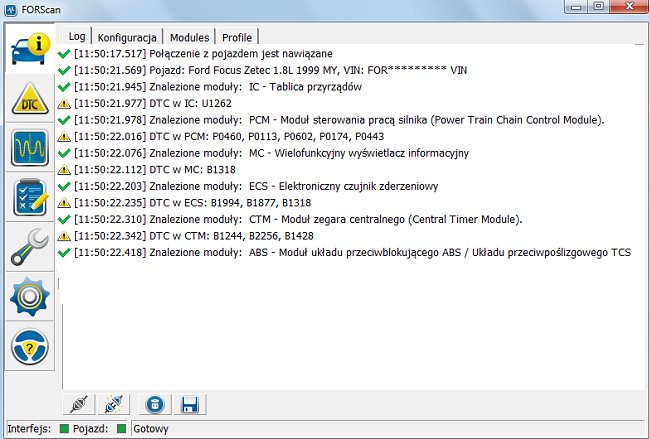This screenshot has height=439, width=650.
Task: Click the green Interfejs status indicator
Action: (x=64, y=429)
